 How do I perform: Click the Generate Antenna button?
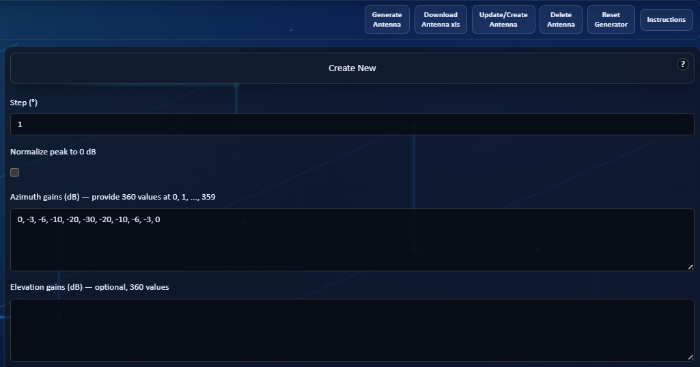point(387,20)
